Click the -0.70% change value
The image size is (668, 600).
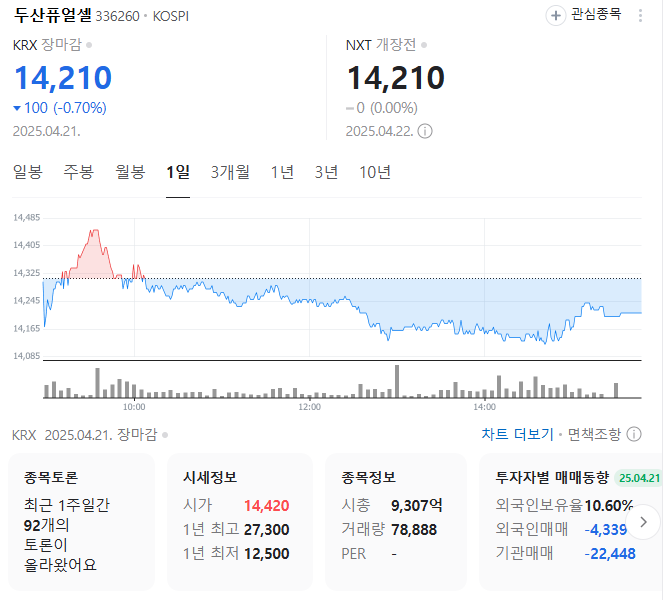click(x=80, y=108)
